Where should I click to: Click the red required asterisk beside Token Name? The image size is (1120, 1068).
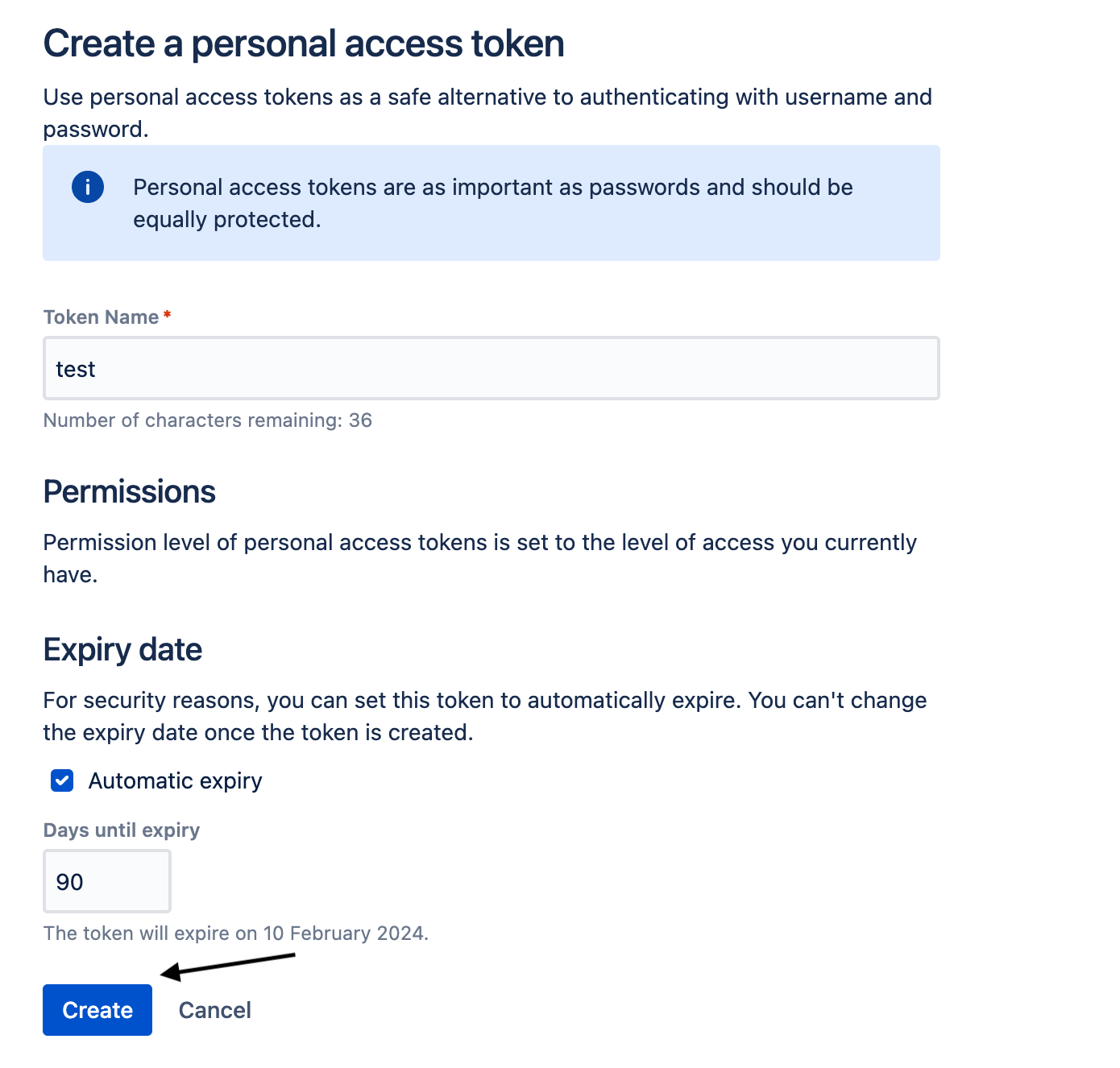(167, 316)
